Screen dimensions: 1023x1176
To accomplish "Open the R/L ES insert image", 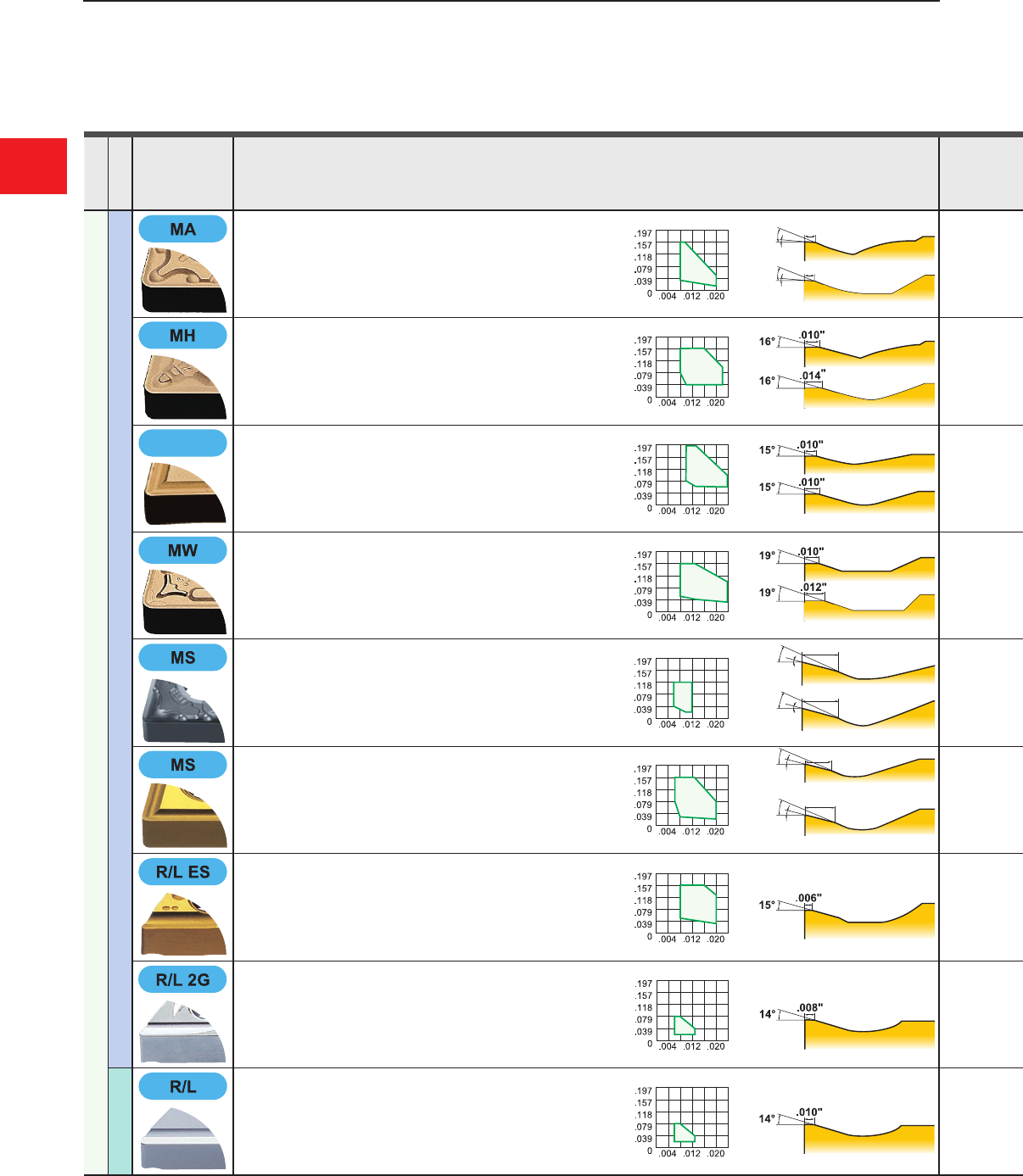I will pyautogui.click(x=183, y=923).
